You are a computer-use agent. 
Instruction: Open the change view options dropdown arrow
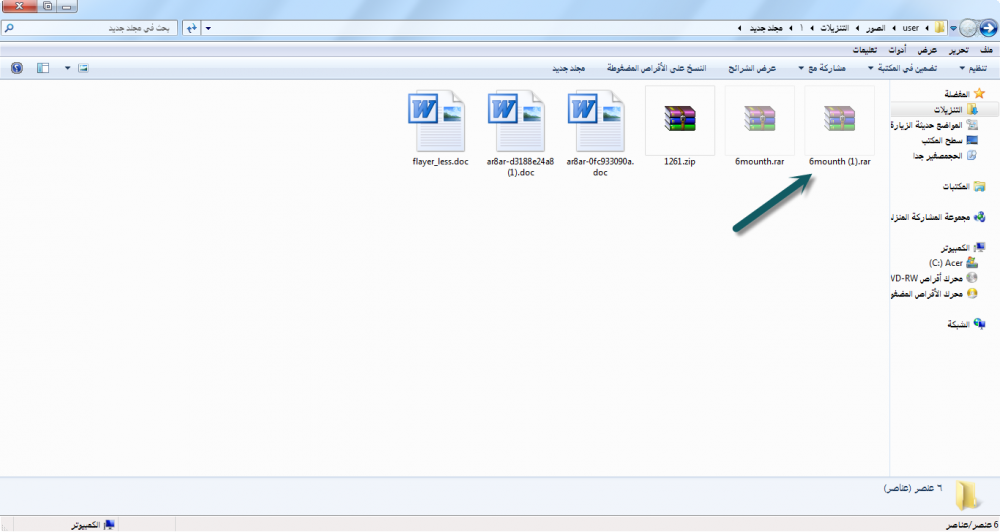68,68
